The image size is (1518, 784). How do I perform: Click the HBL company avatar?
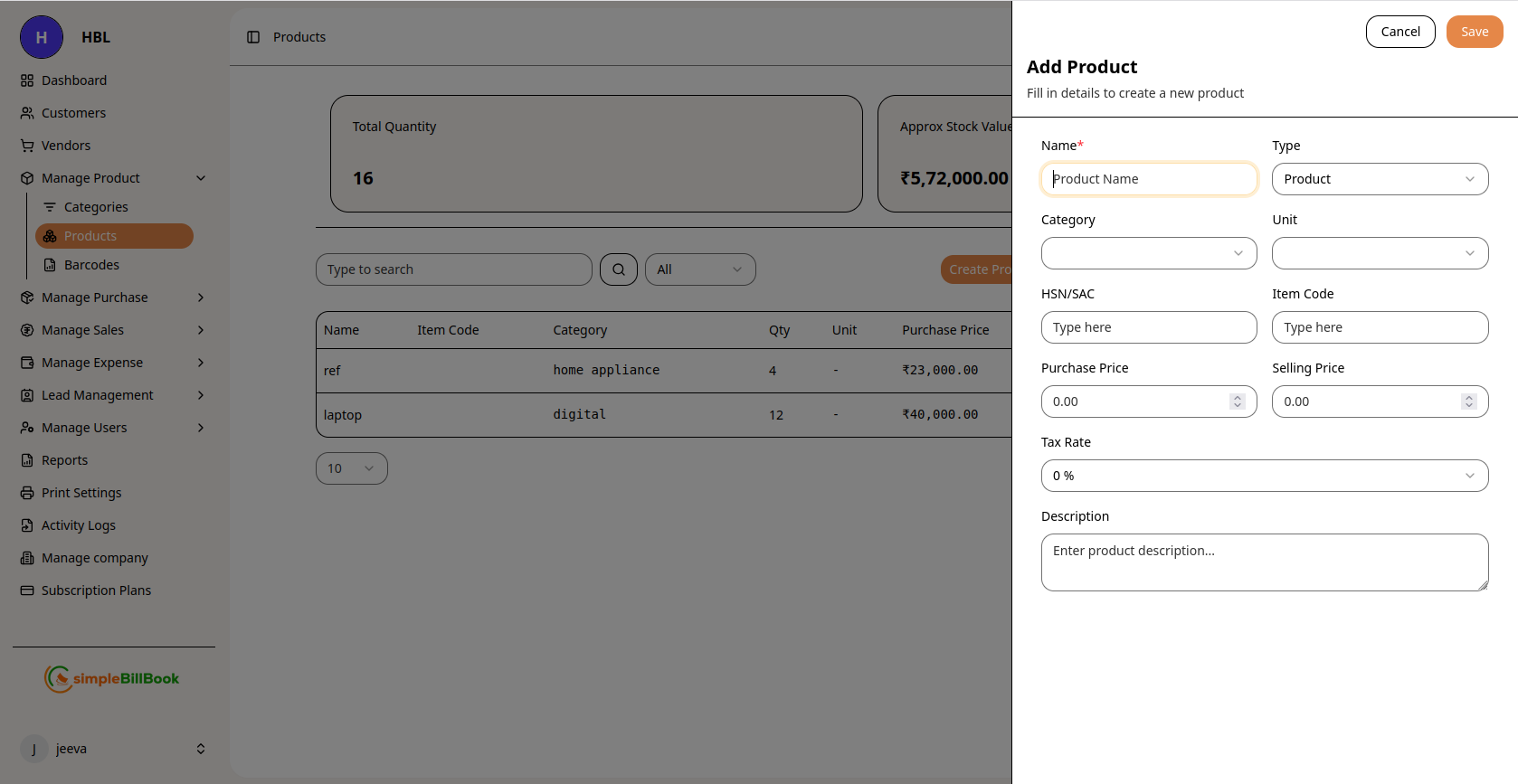point(42,37)
